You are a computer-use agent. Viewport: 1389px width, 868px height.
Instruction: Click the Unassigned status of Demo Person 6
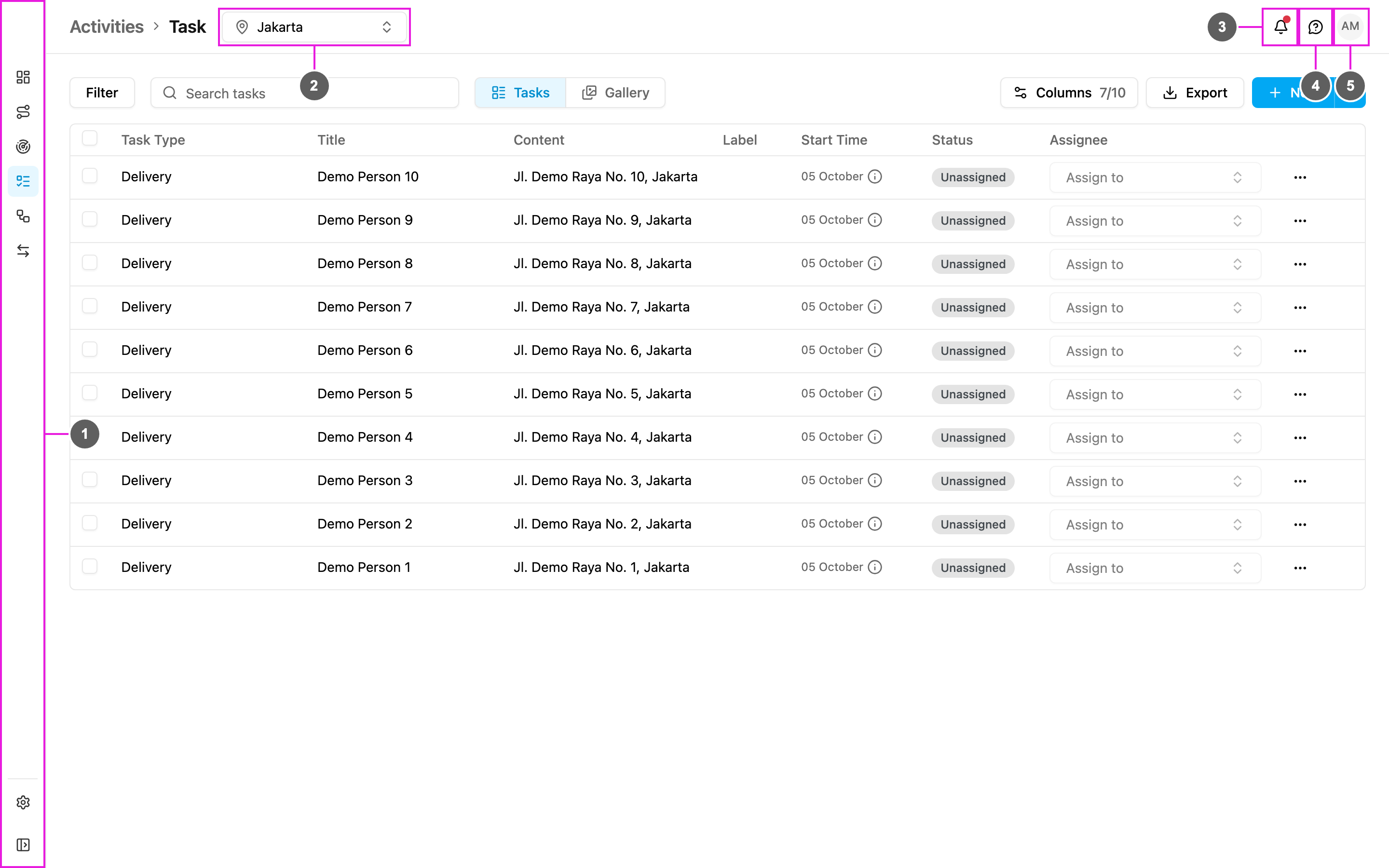(973, 351)
